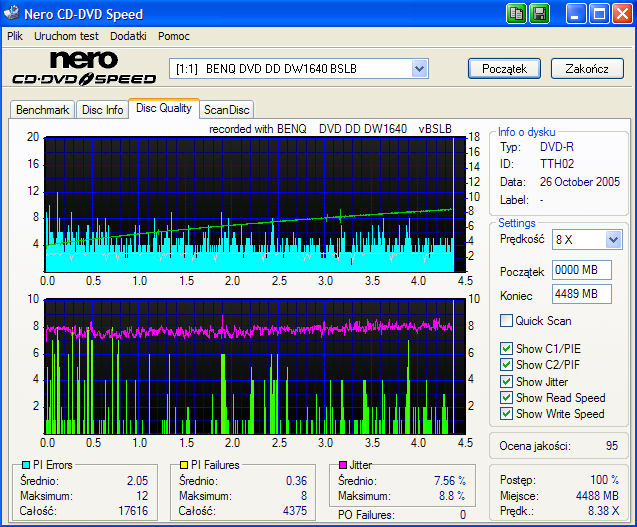Click the Jitter Maksimum value 8.8 %
637x527 pixels.
(452, 496)
